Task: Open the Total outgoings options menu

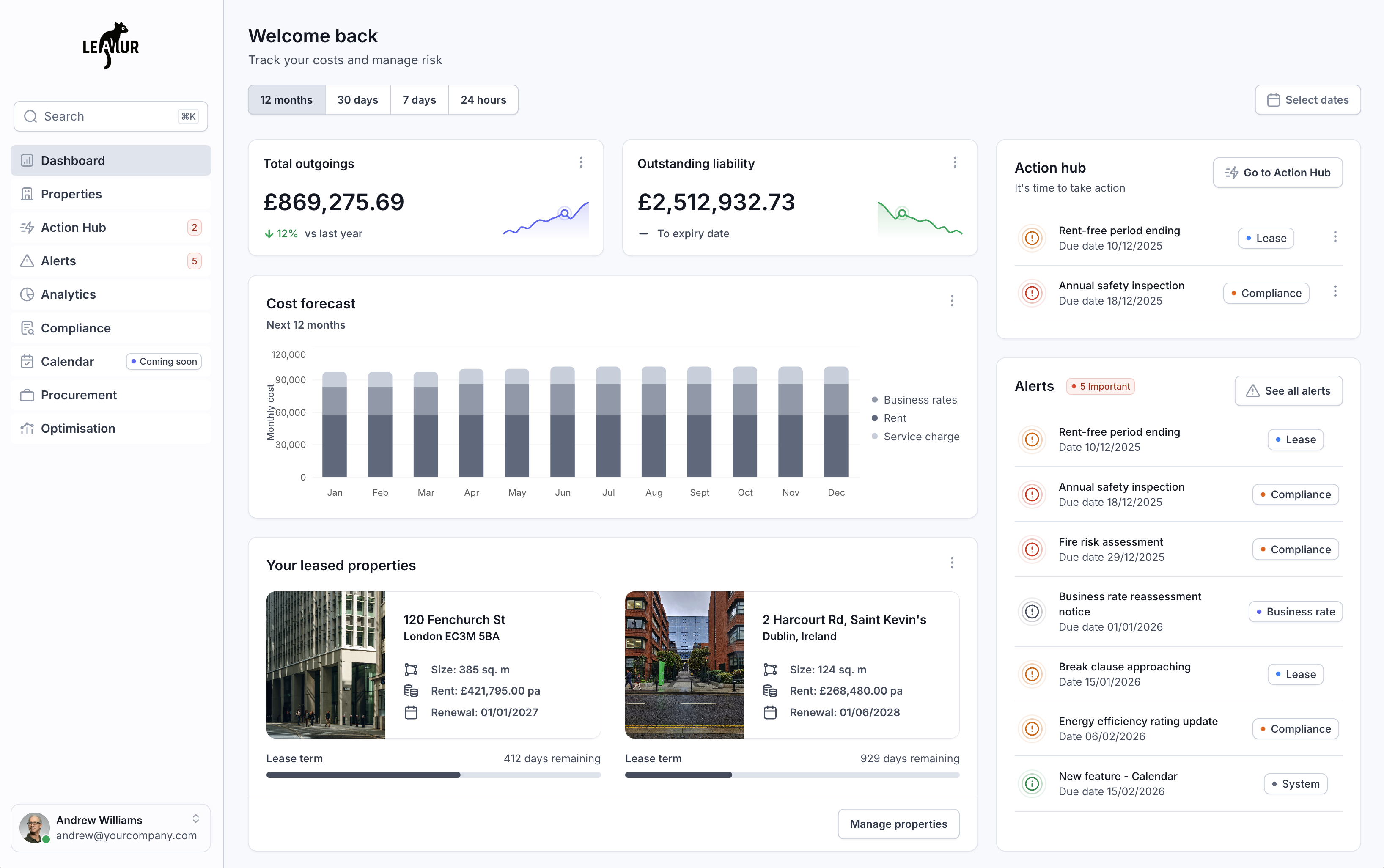Action: tap(581, 162)
